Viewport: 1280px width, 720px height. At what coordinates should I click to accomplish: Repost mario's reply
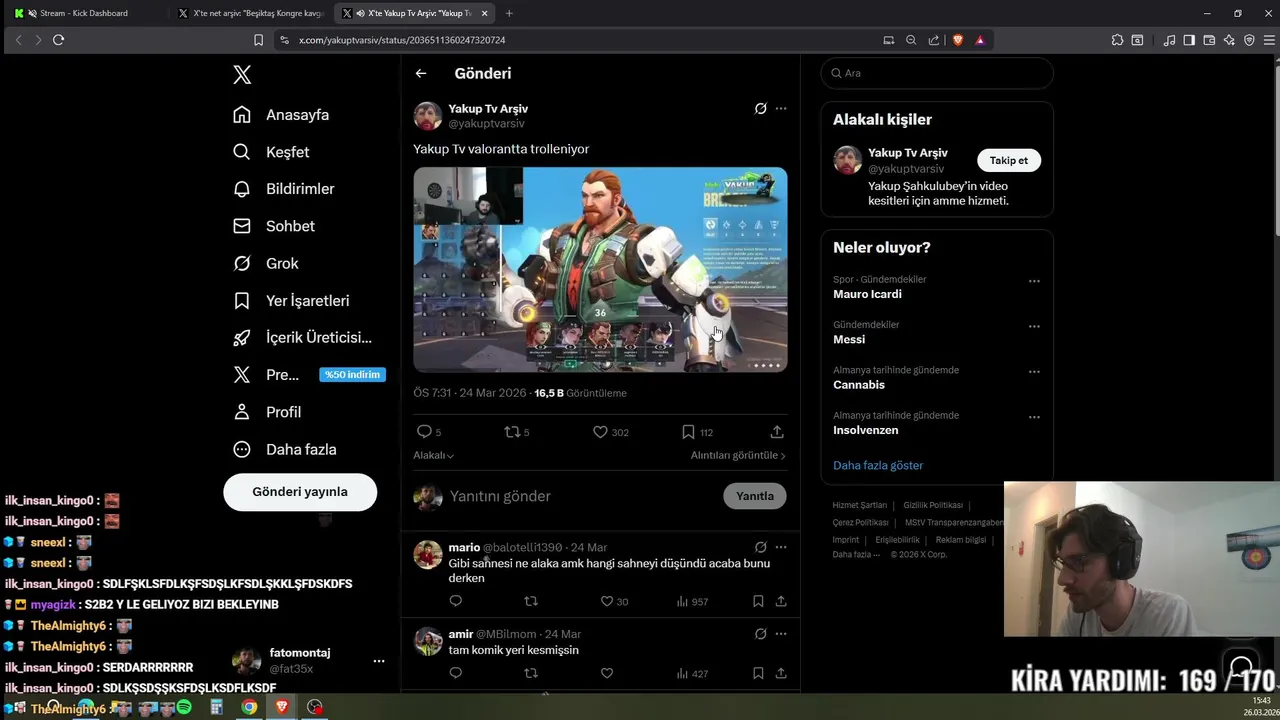[x=531, y=601]
